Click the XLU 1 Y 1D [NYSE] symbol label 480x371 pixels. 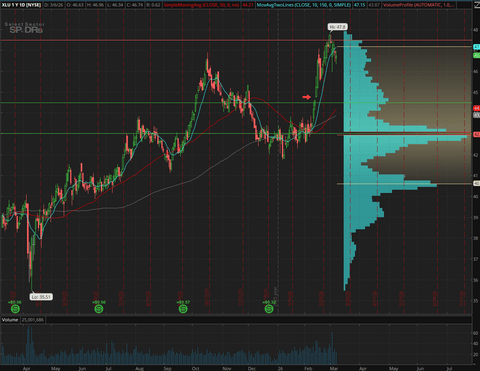point(21,5)
